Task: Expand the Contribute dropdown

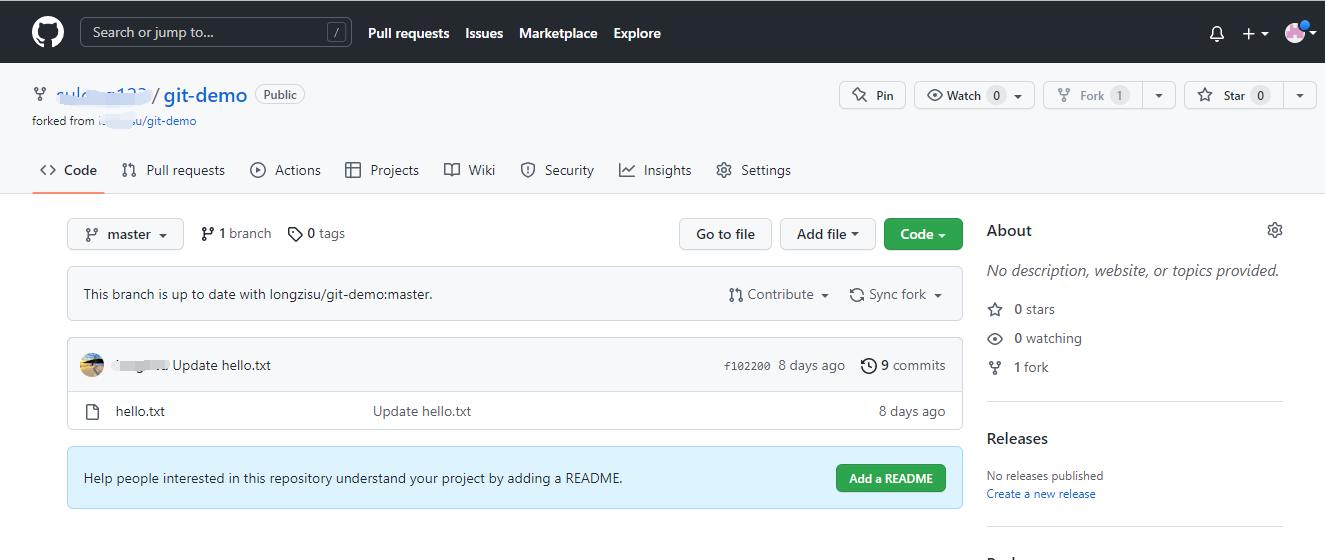Action: (779, 294)
